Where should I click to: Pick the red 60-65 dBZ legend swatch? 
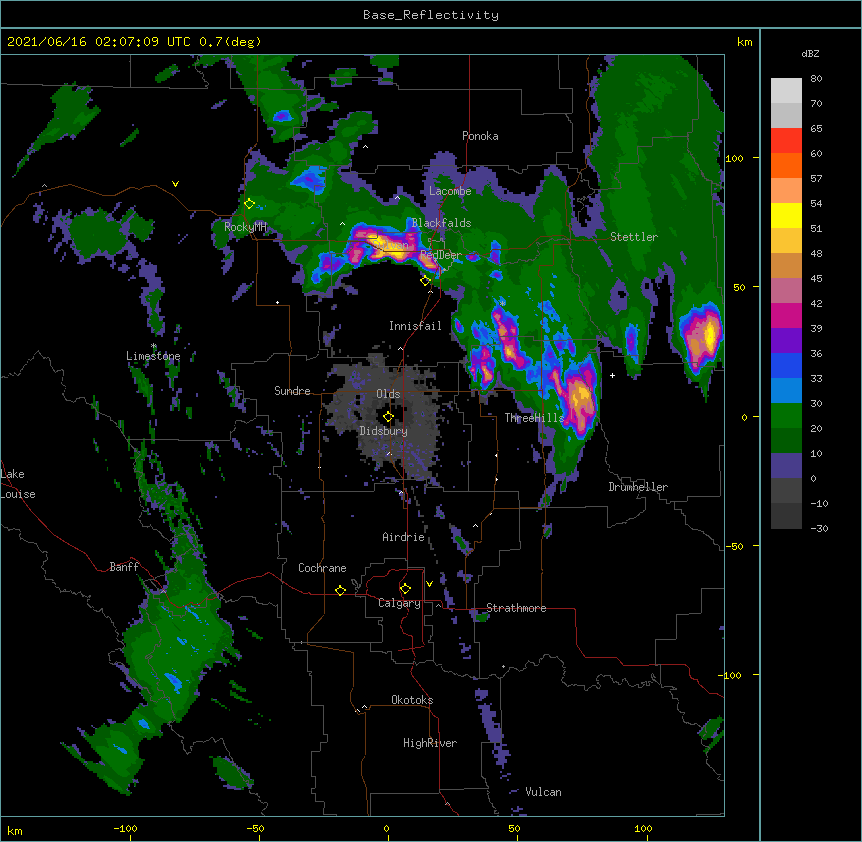pyautogui.click(x=786, y=141)
